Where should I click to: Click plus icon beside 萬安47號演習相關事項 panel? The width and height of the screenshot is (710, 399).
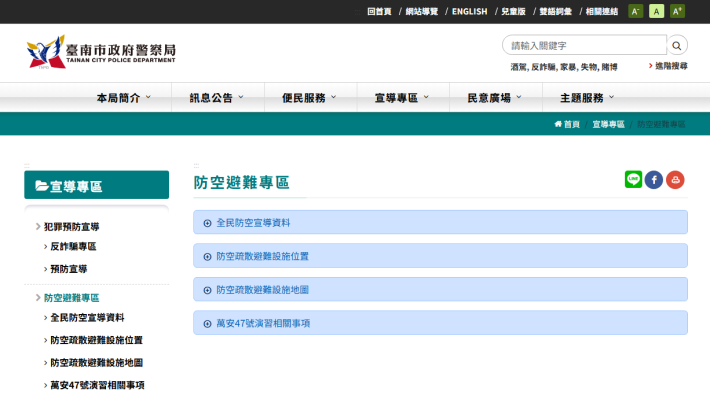(x=207, y=323)
